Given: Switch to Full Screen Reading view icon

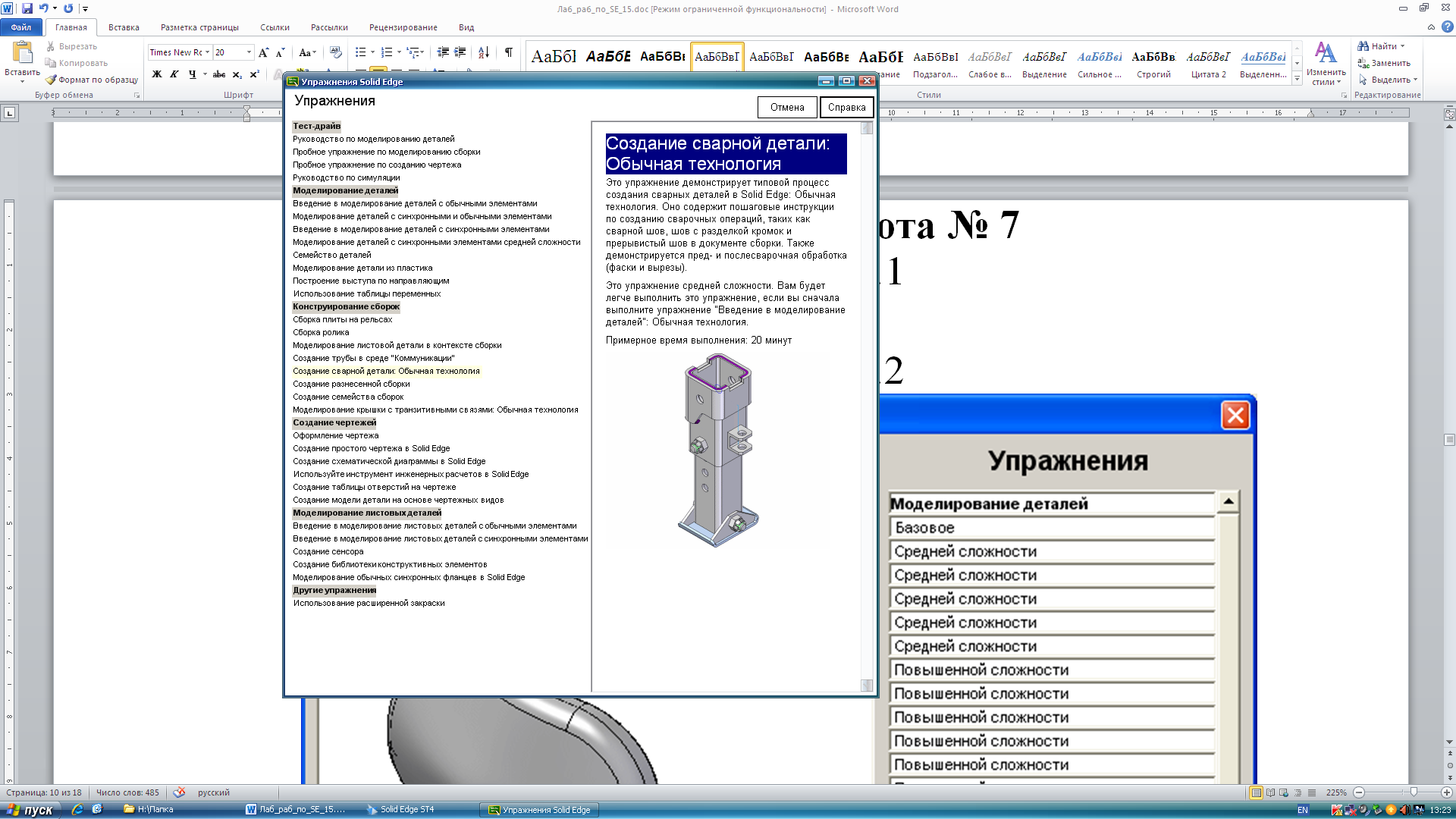Looking at the screenshot, I should click(x=1270, y=792).
